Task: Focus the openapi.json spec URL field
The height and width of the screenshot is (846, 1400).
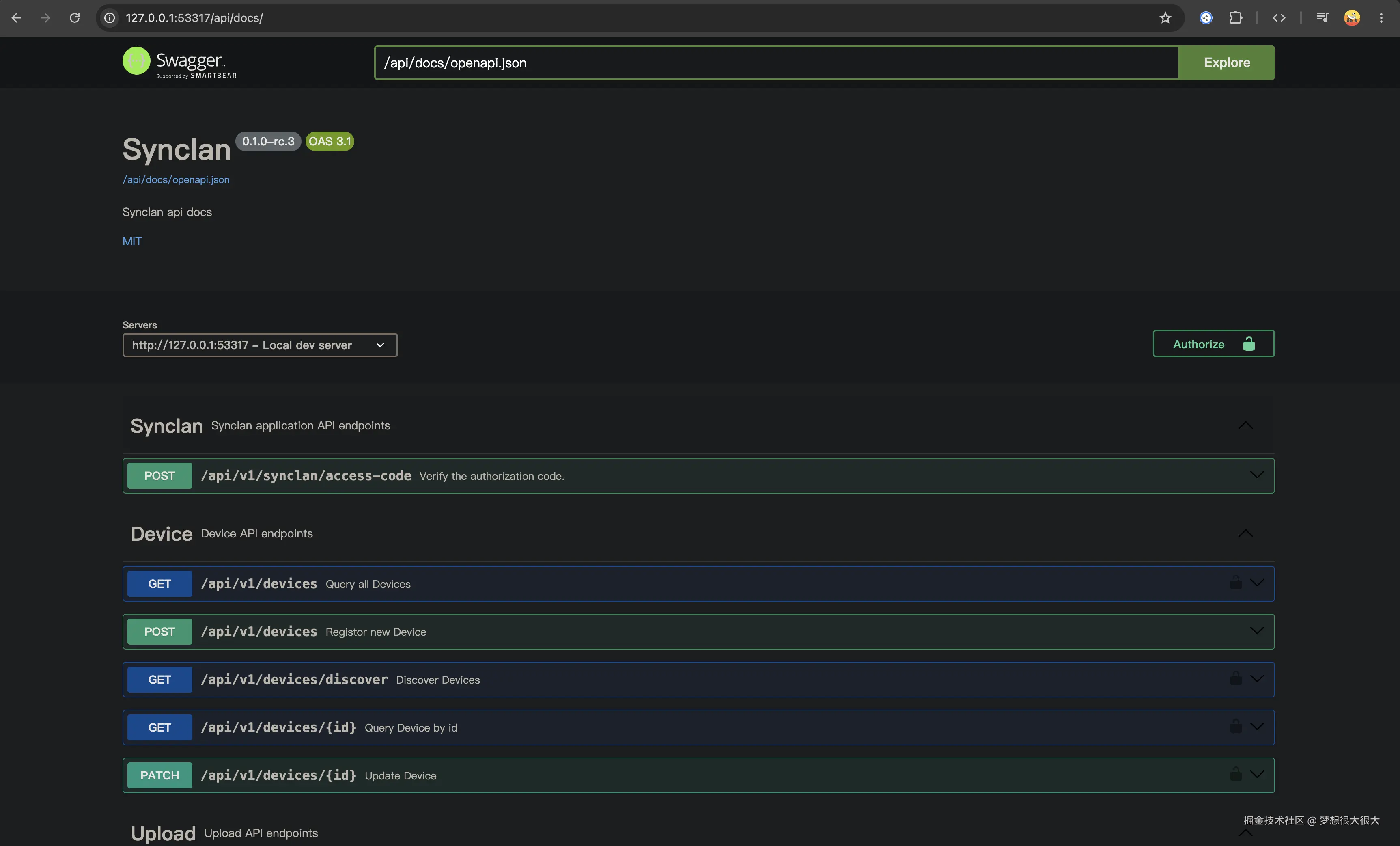Action: 777,63
